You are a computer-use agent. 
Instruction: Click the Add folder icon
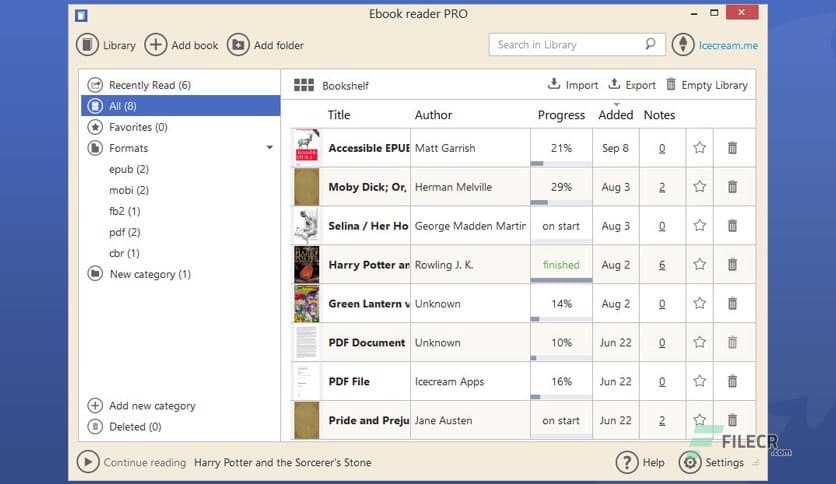coord(238,45)
